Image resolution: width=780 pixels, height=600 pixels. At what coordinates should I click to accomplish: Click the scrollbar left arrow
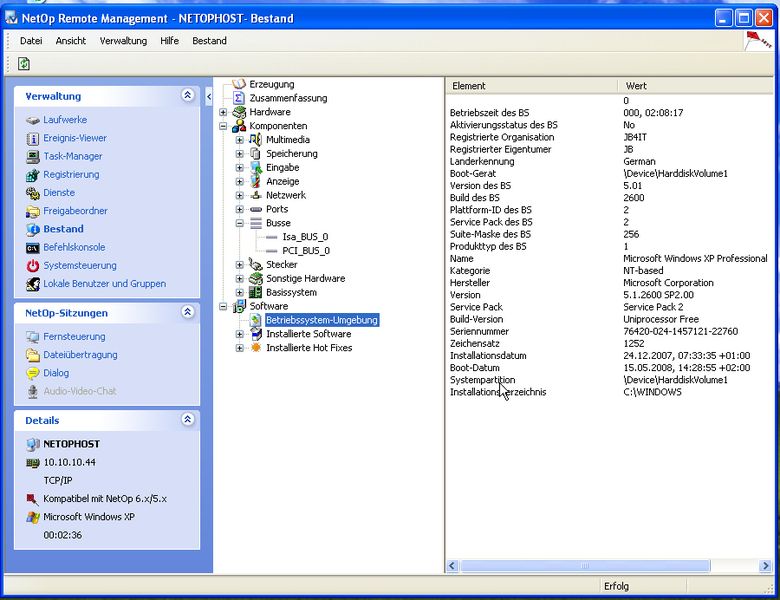click(452, 566)
